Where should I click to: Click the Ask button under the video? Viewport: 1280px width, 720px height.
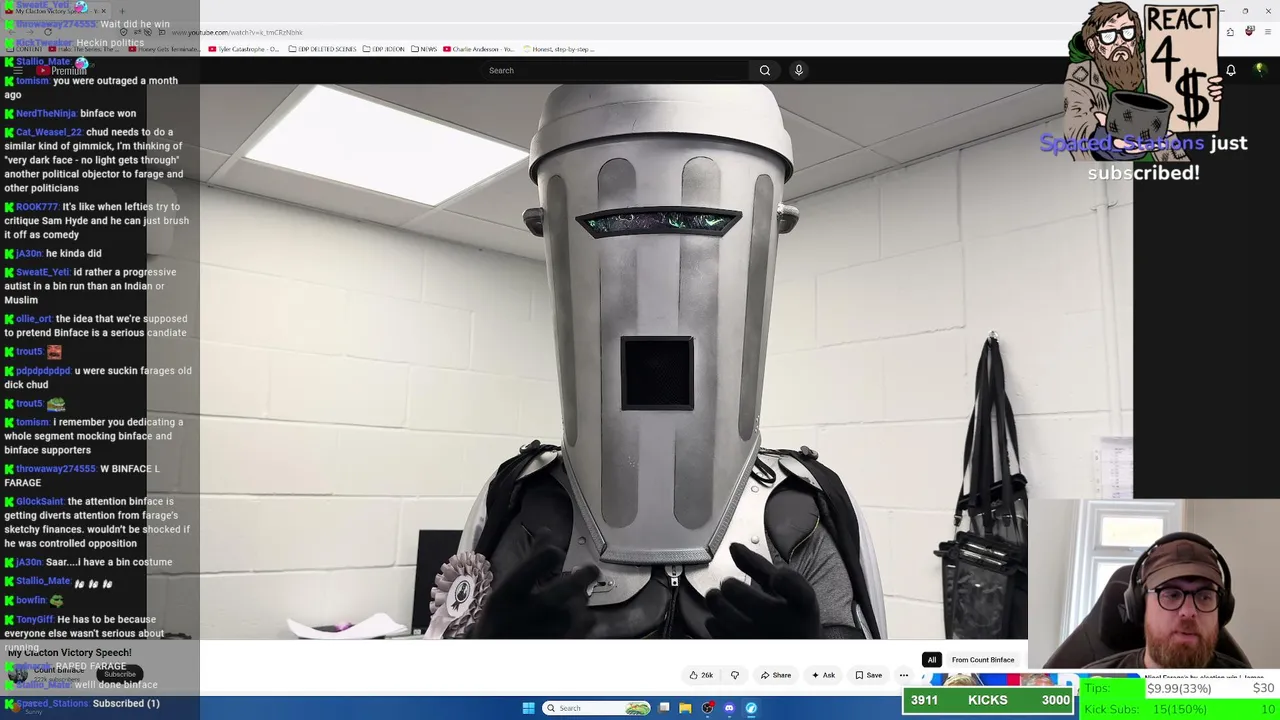click(824, 675)
